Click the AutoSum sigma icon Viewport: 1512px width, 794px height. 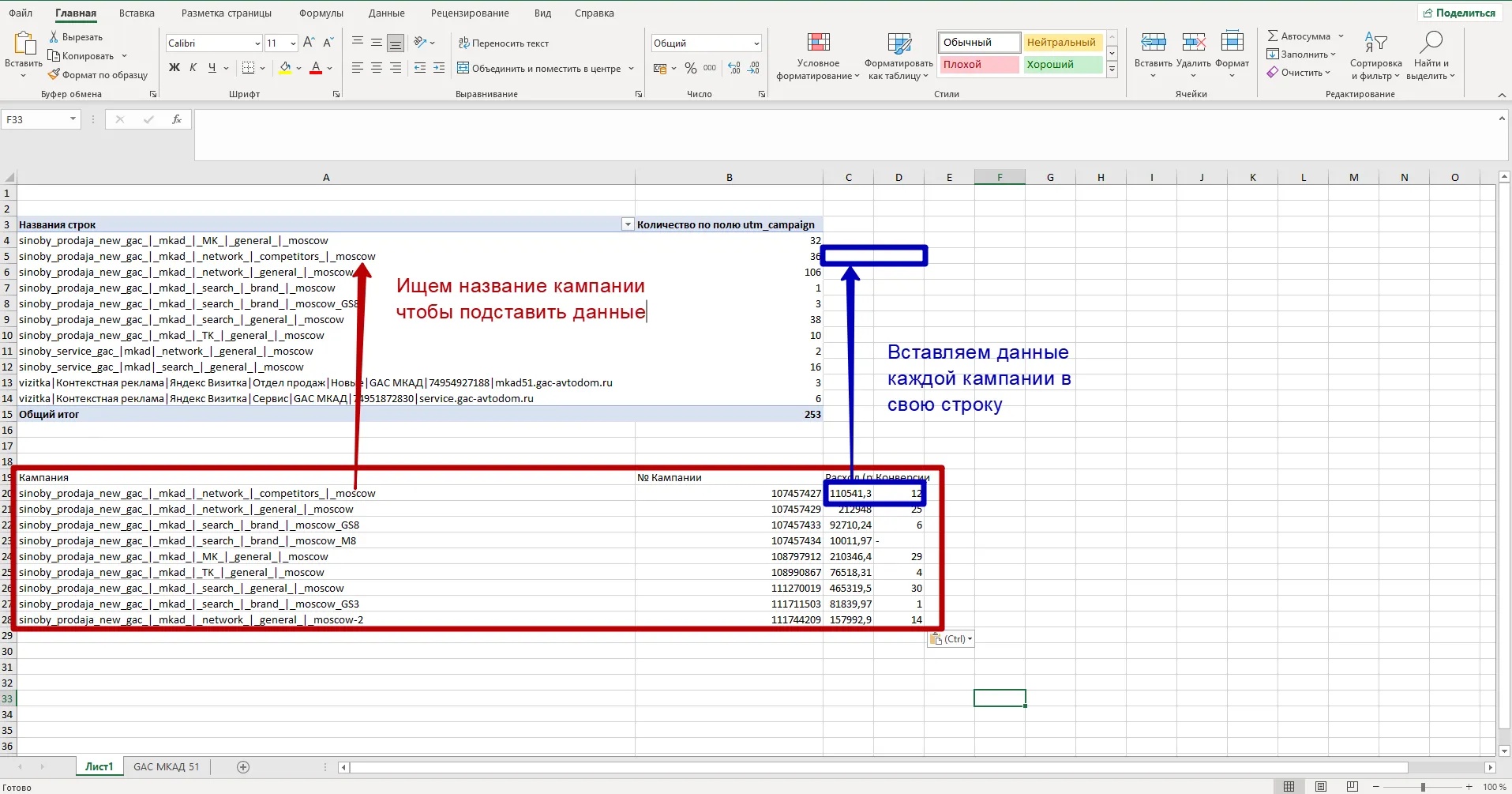pyautogui.click(x=1273, y=36)
